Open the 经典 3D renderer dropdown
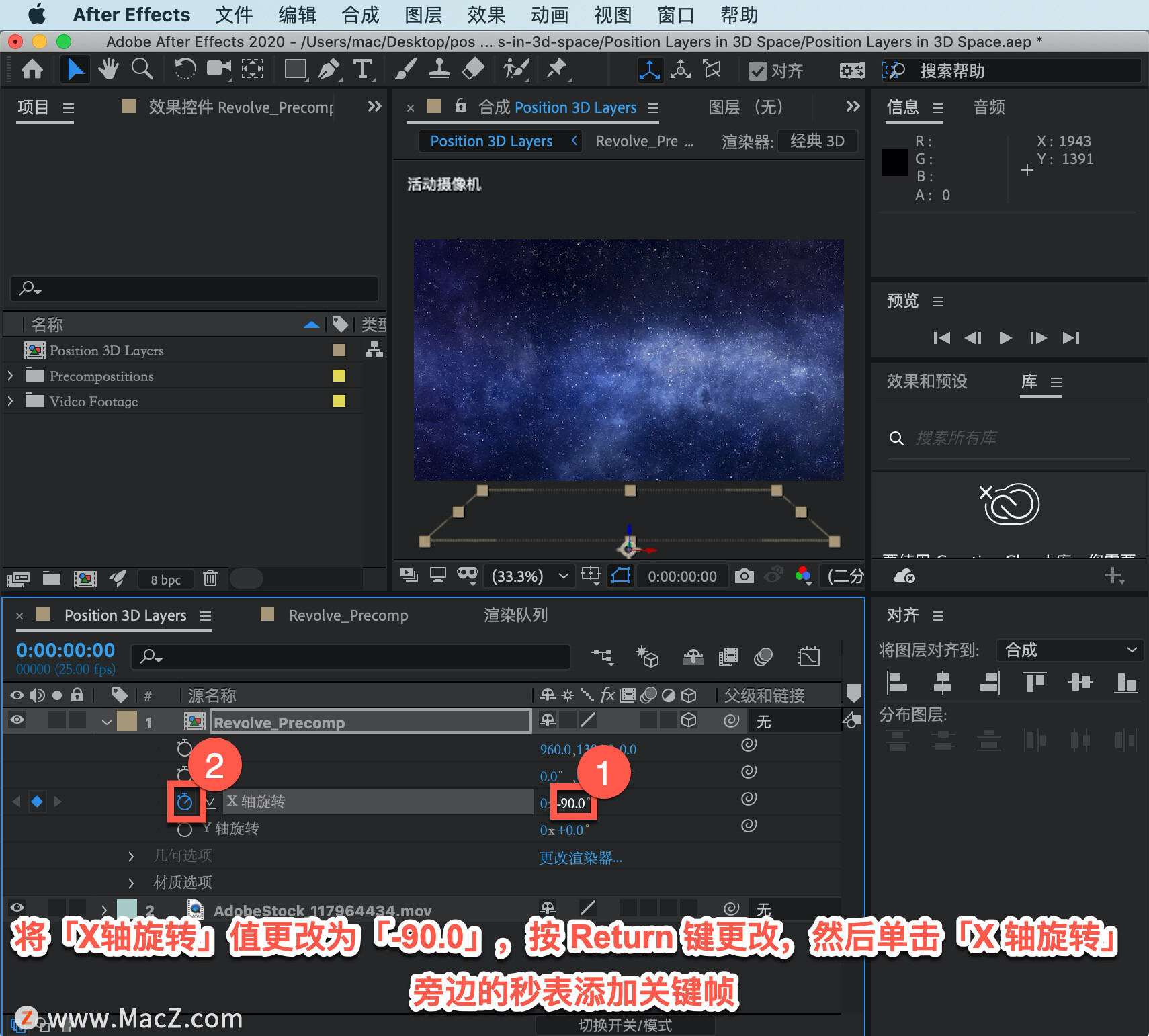 817,141
